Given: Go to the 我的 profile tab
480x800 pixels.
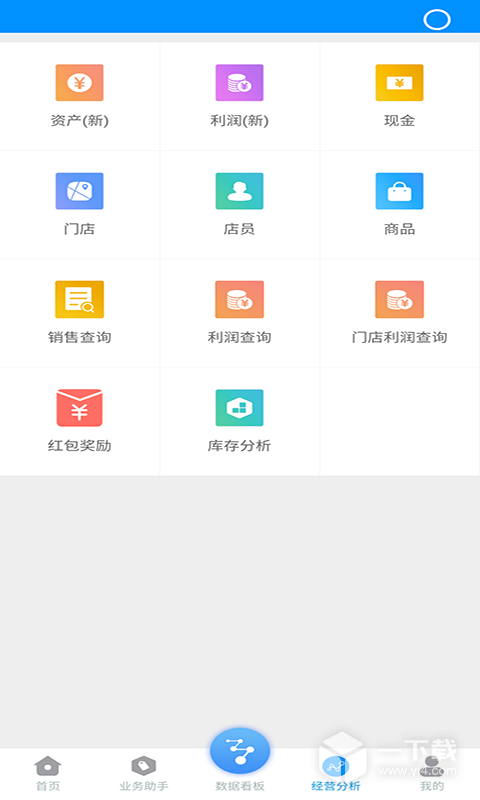Looking at the screenshot, I should (x=432, y=773).
